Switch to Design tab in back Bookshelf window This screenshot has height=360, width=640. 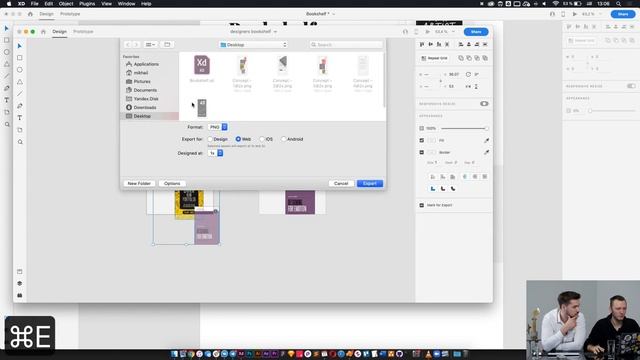tap(47, 14)
